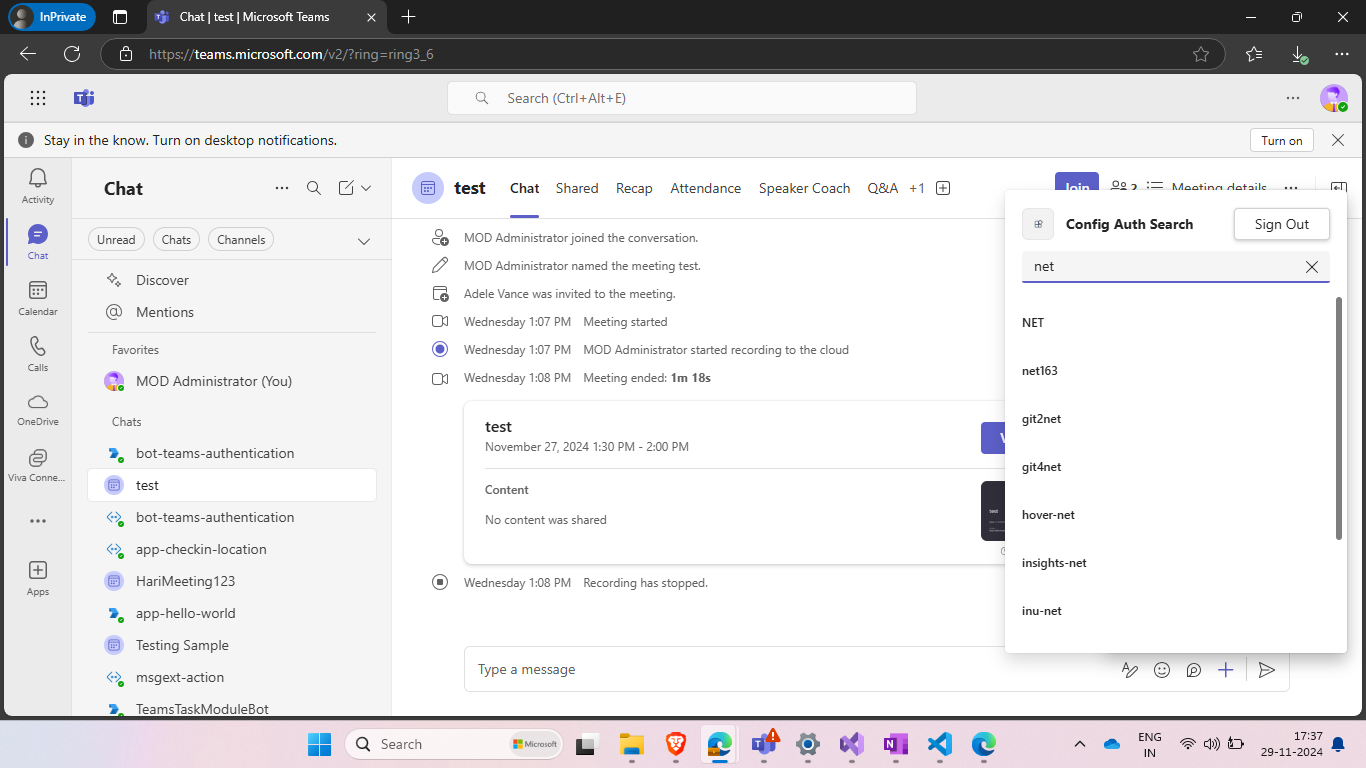Open the Chat pane more options ellipsis

point(282,188)
